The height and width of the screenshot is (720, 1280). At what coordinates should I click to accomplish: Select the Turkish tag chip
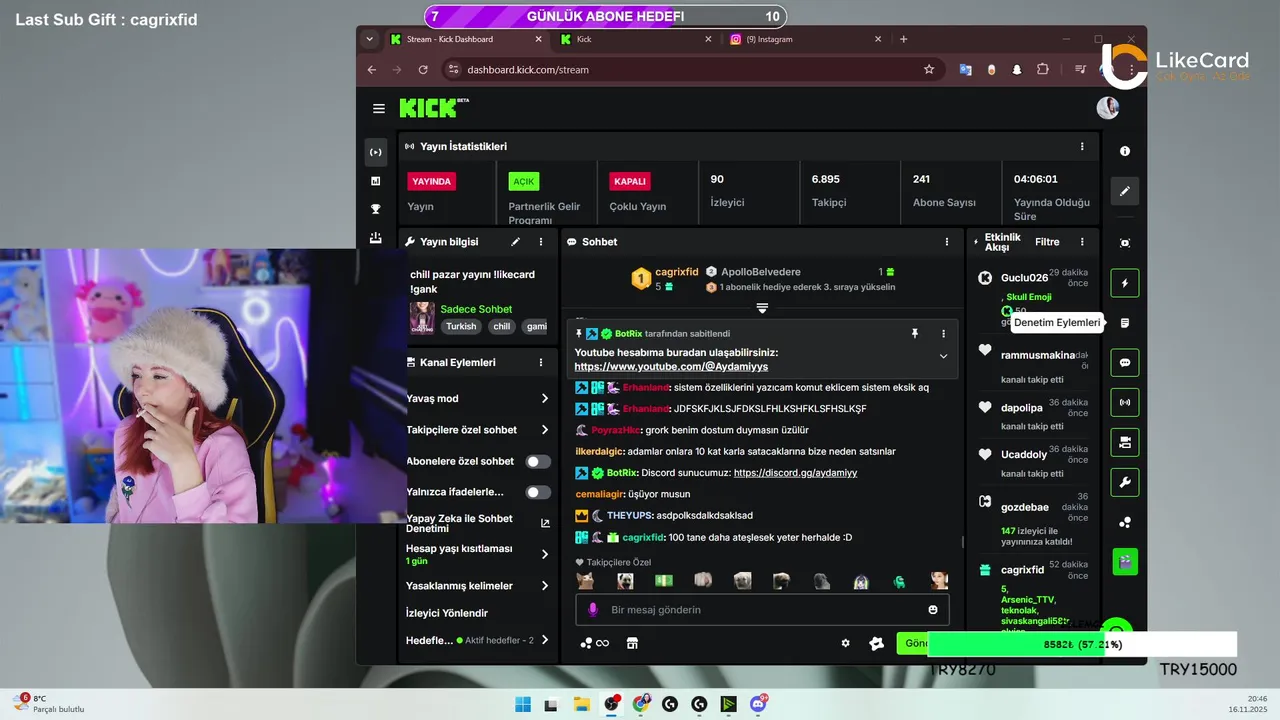click(461, 326)
